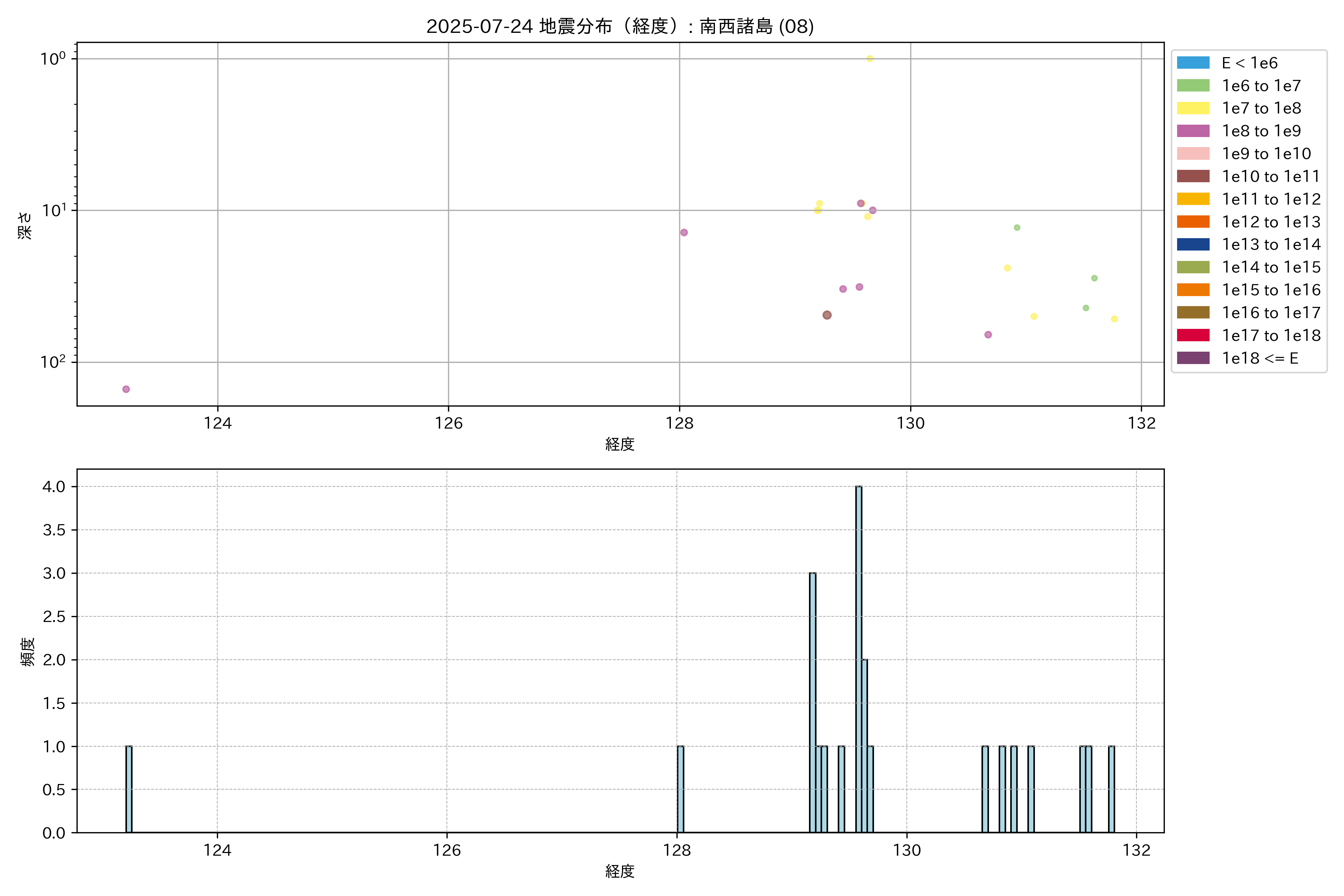Viewport: 1344px width, 896px height.
Task: Click the rightmost histogram bar near 131.8
Action: click(x=1111, y=788)
